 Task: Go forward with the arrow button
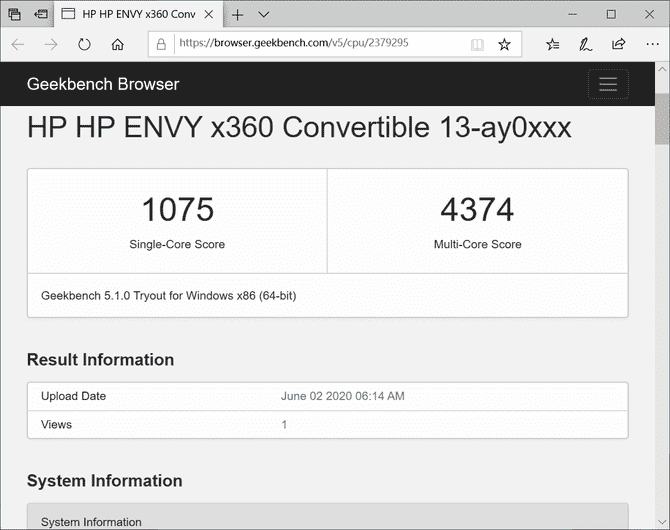coord(51,44)
